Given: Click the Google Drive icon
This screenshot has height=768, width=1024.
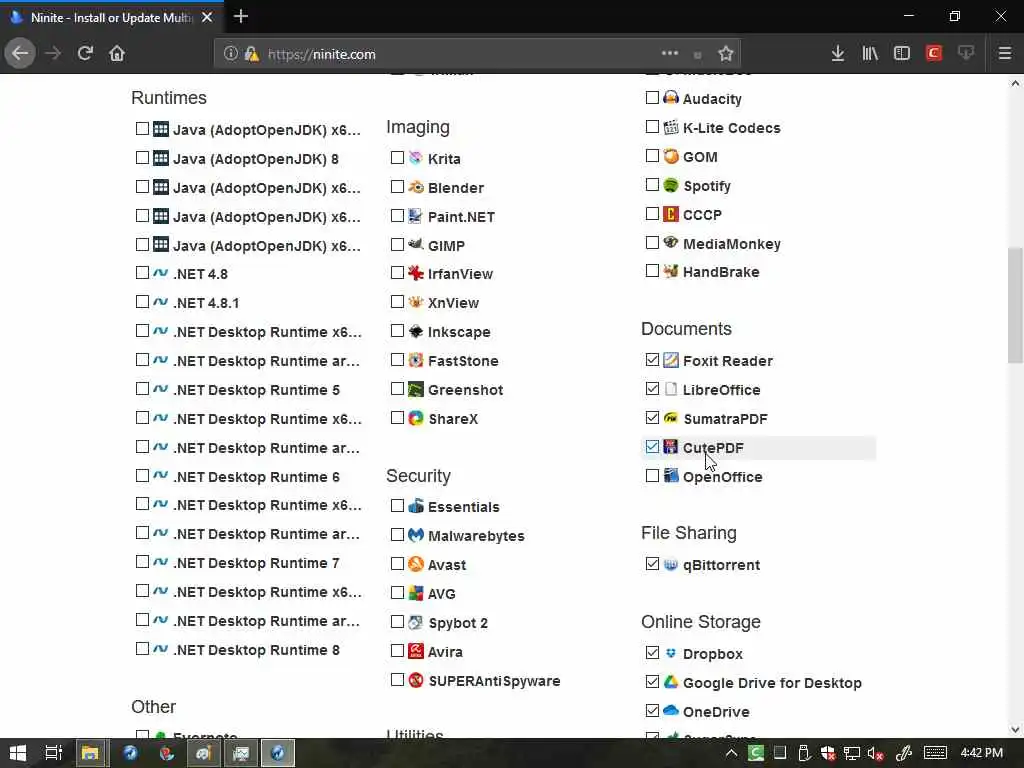Looking at the screenshot, I should click(x=671, y=682).
